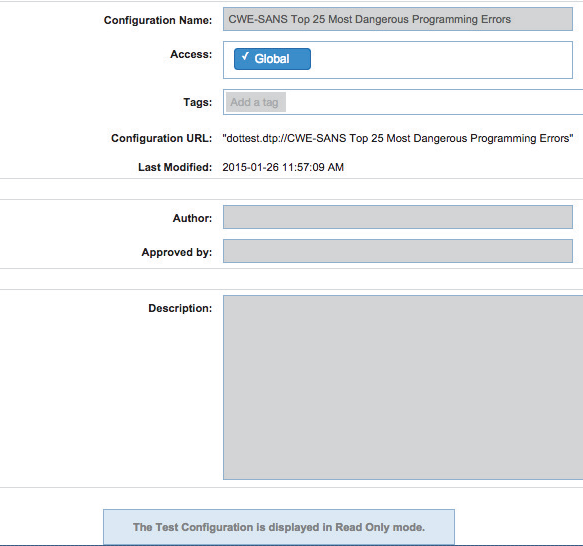The width and height of the screenshot is (583, 546).
Task: Click the Access label
Action: (x=191, y=54)
